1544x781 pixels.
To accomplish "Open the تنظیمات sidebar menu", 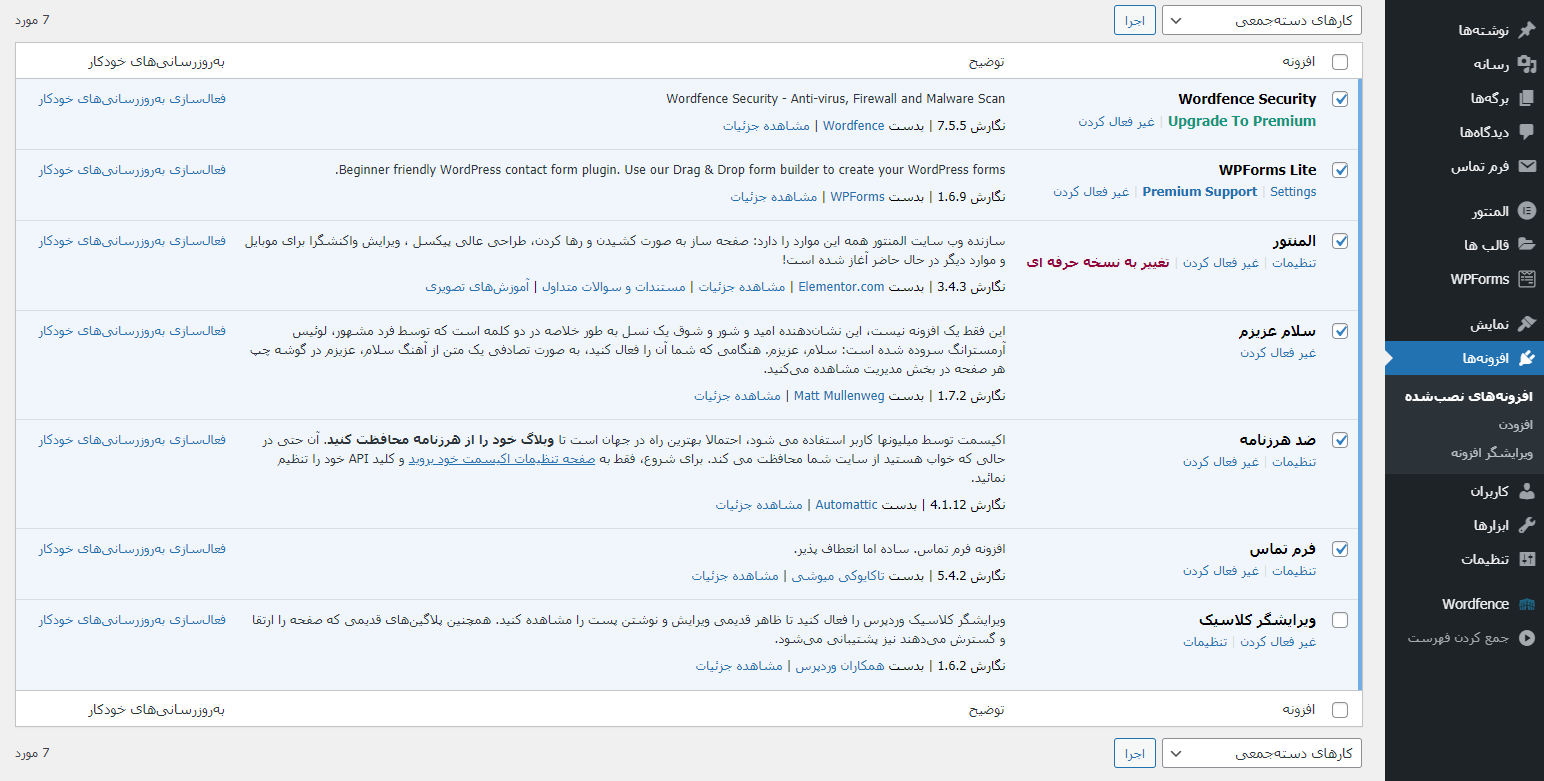I will pos(1464,559).
